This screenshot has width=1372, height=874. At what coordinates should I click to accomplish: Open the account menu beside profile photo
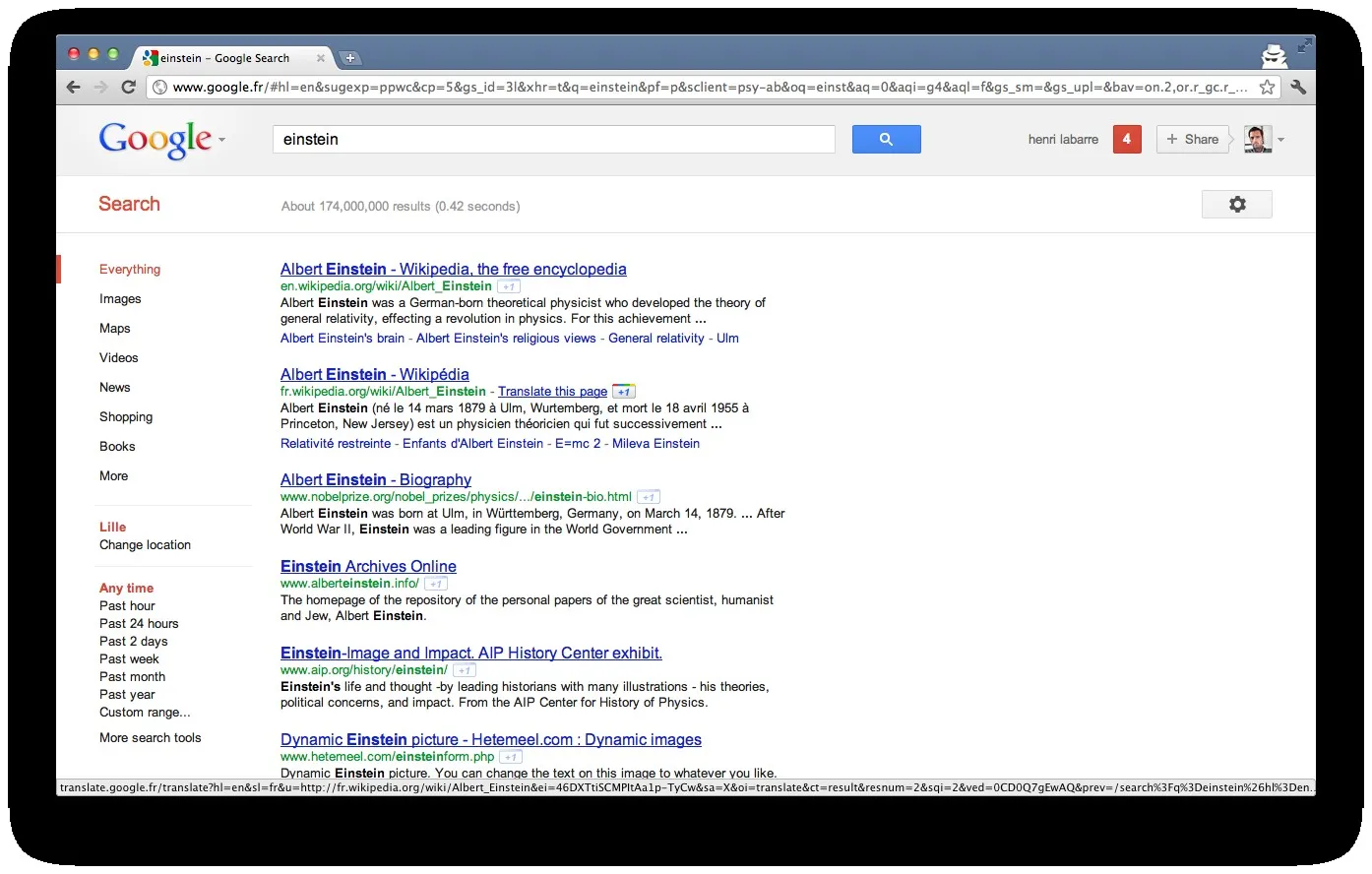coord(1280,140)
